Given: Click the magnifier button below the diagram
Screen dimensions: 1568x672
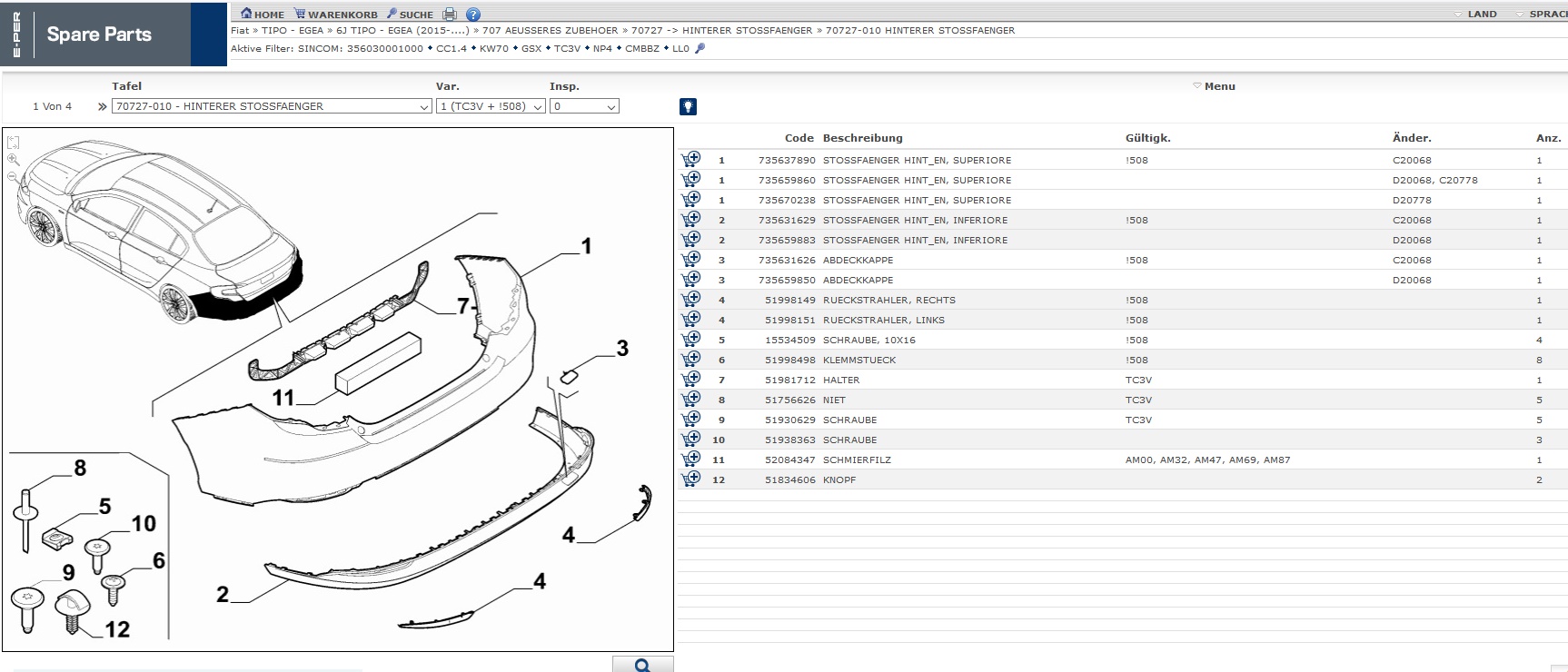Looking at the screenshot, I should (x=642, y=665).
